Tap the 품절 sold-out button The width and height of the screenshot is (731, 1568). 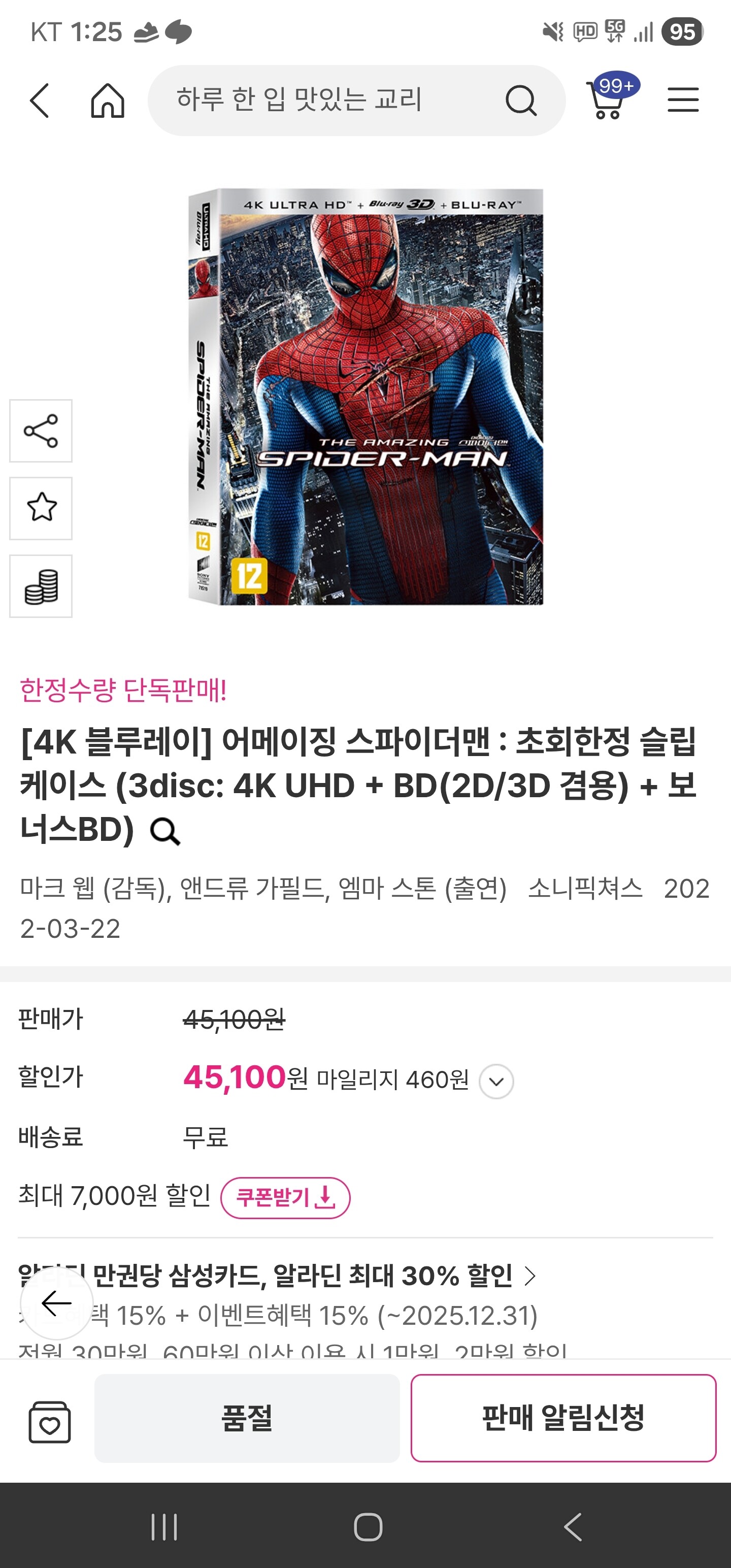[247, 1418]
